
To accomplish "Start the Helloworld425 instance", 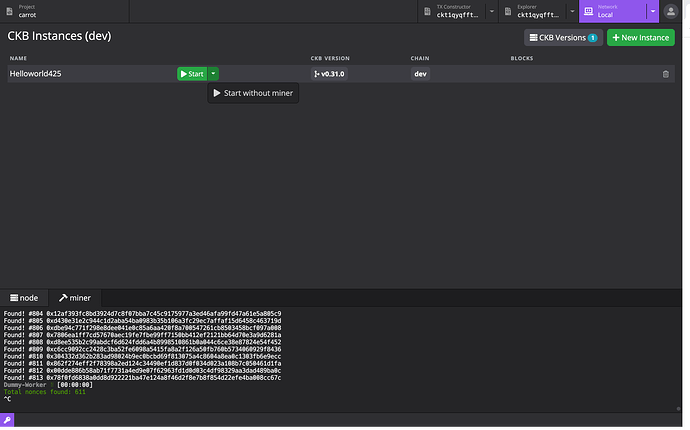I will pos(192,74).
